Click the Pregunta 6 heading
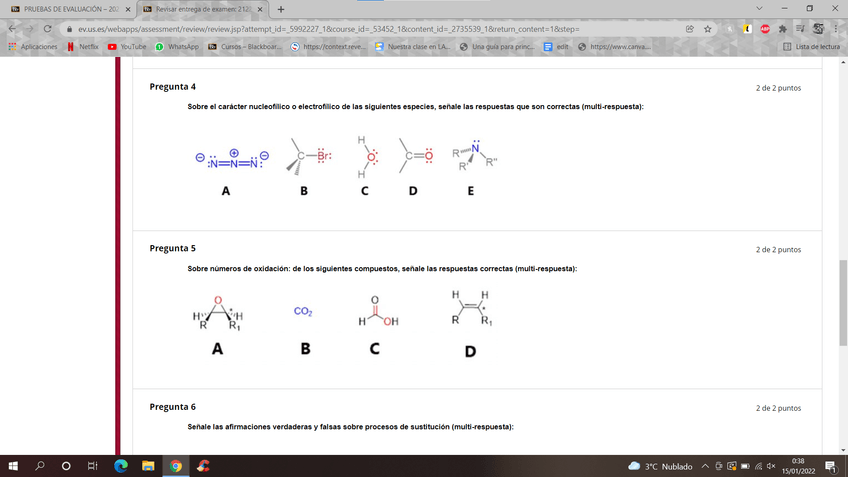 tap(173, 407)
